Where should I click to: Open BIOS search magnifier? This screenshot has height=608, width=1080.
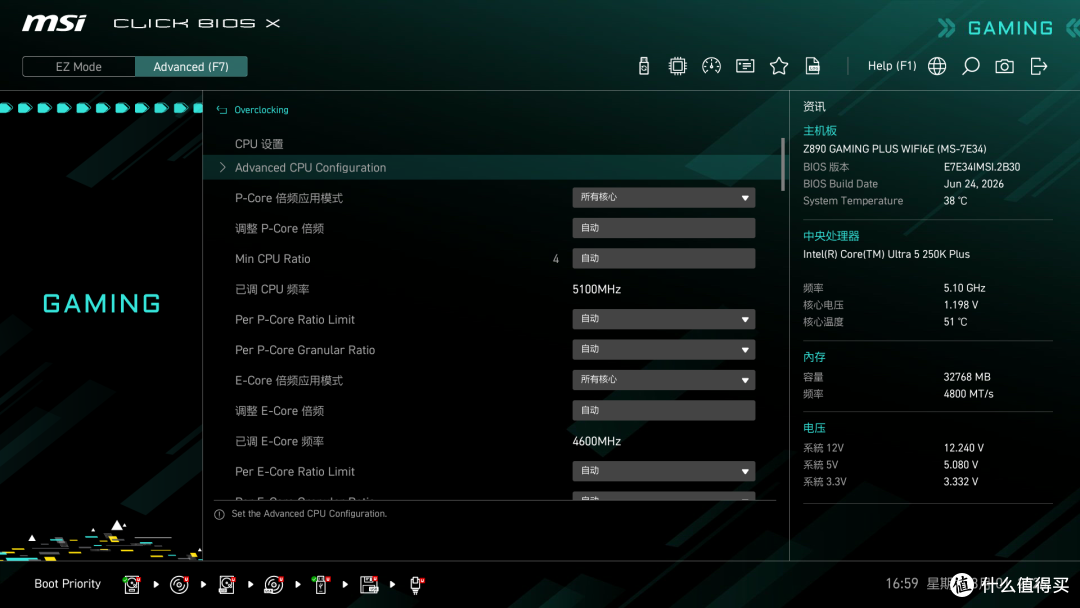point(970,66)
